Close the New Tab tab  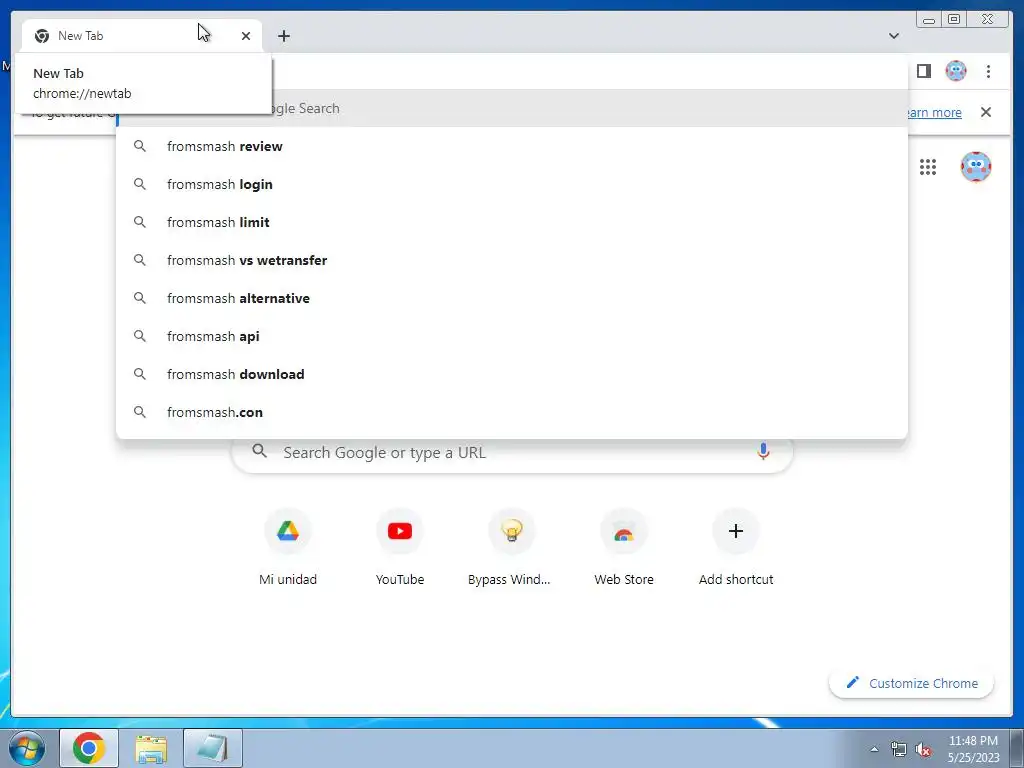[246, 36]
